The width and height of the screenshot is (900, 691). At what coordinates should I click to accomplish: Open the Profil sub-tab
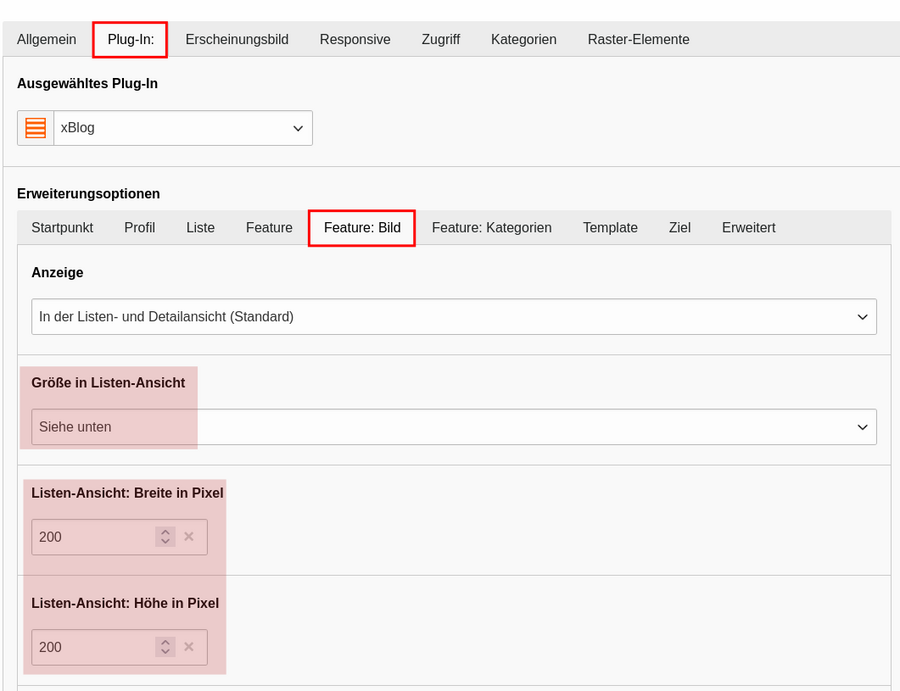coord(139,228)
